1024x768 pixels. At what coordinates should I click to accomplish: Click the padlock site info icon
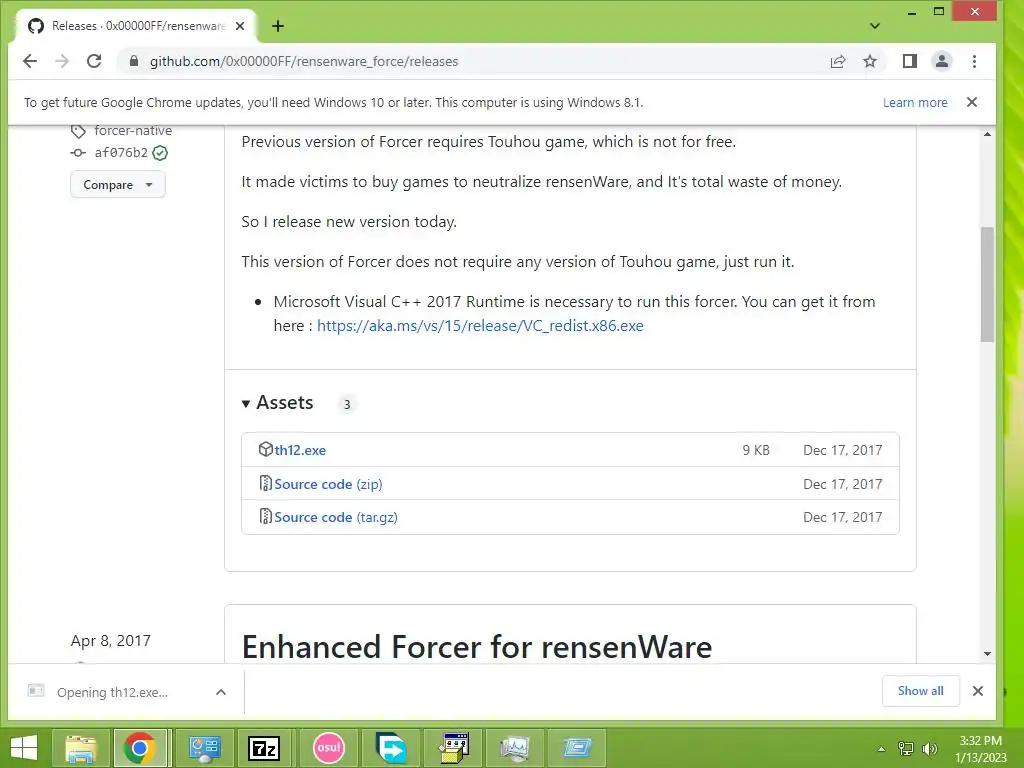coord(134,61)
